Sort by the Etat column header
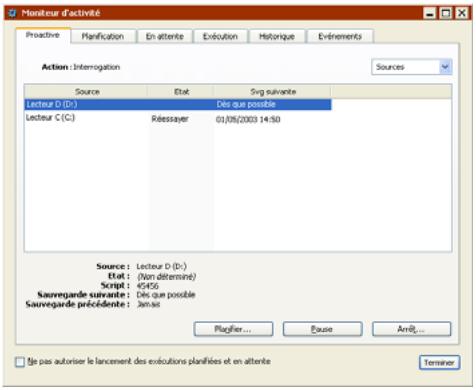The image size is (476, 390). 181,92
